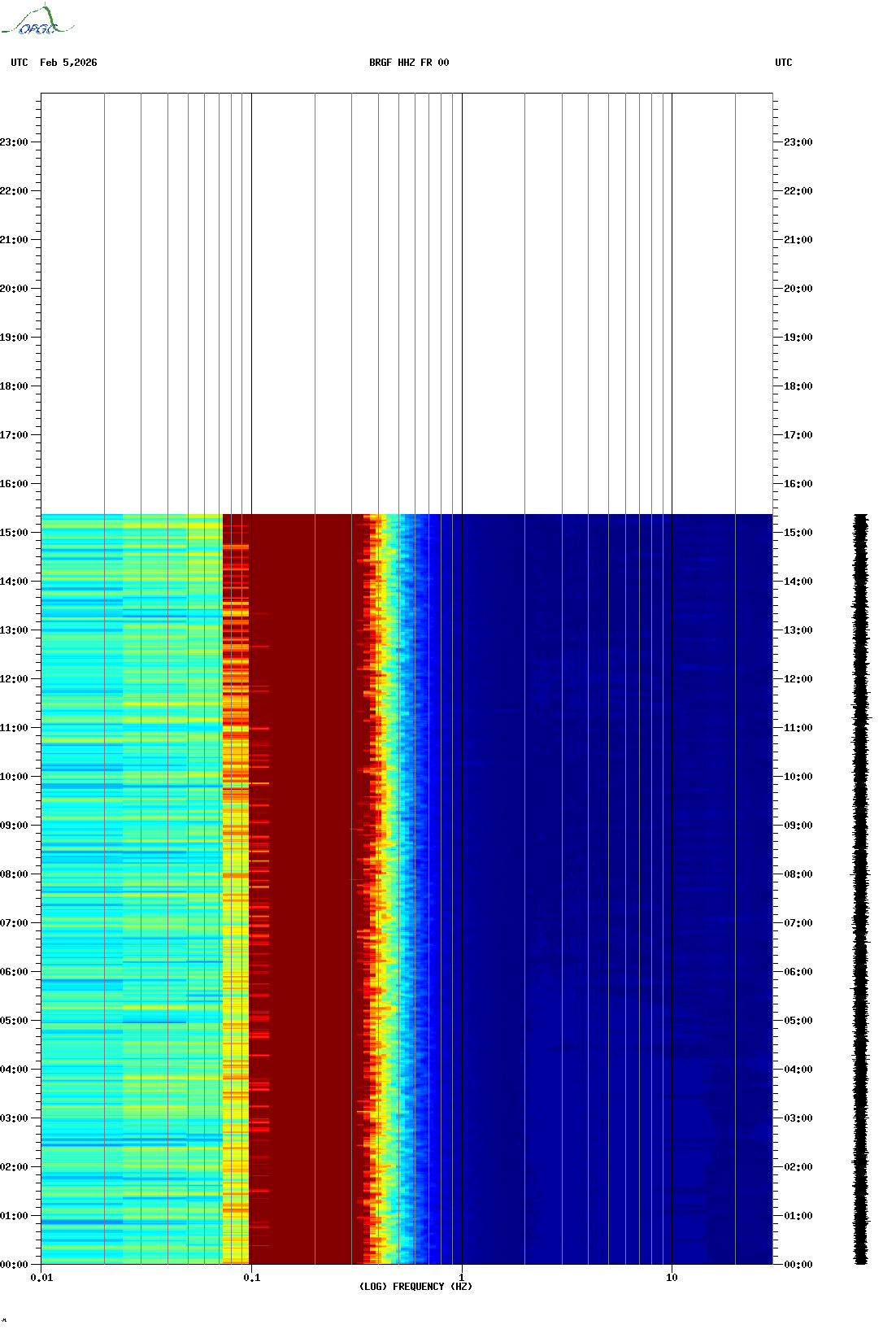Click the UTC label at top right
The width and height of the screenshot is (896, 1329).
pyautogui.click(x=783, y=63)
